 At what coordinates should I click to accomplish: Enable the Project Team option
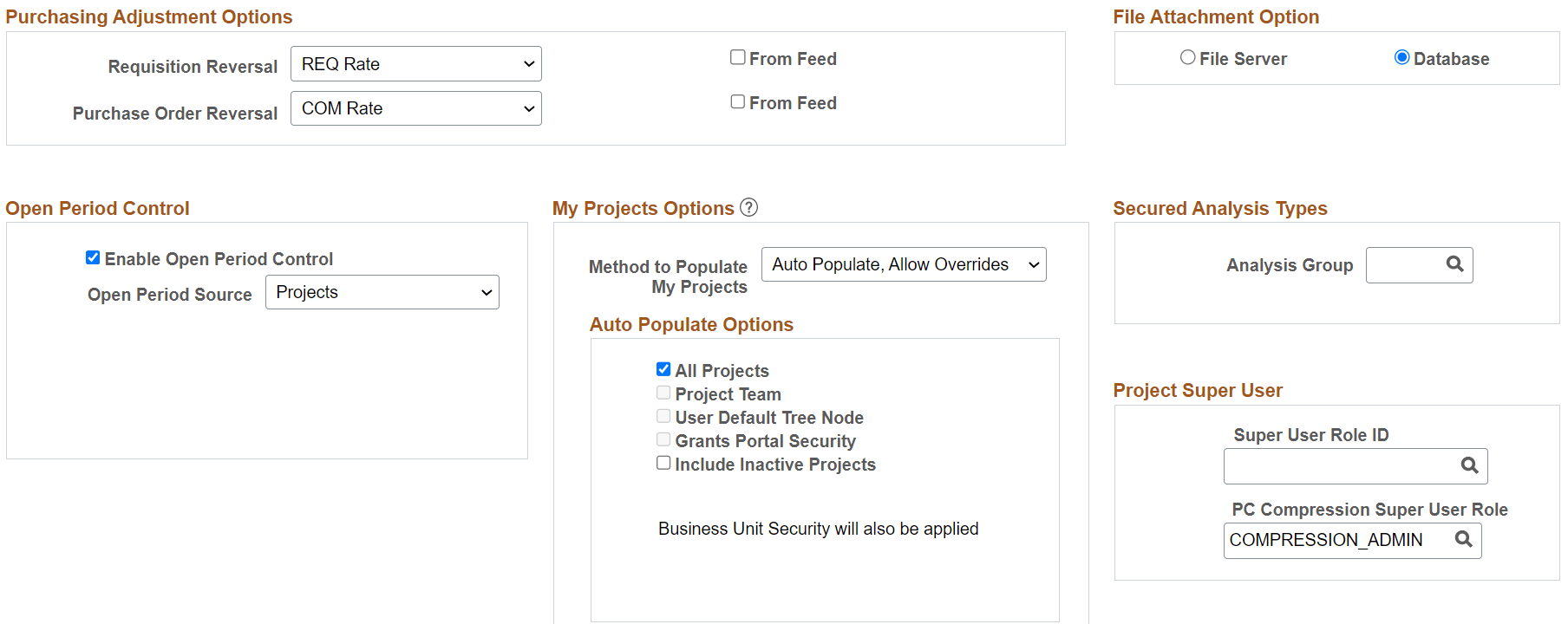coord(663,392)
